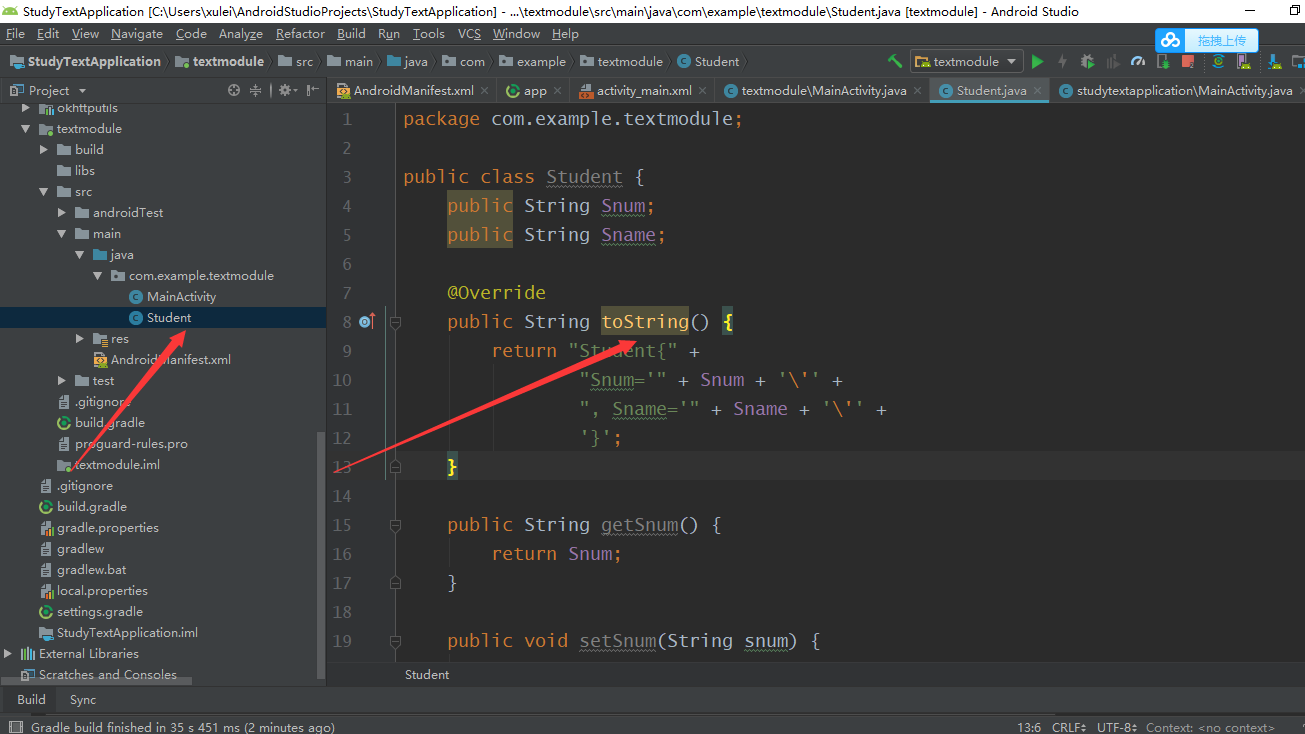Sync project with Gradle files icon
Screen dimensions: 1305x734
(x=1216, y=61)
